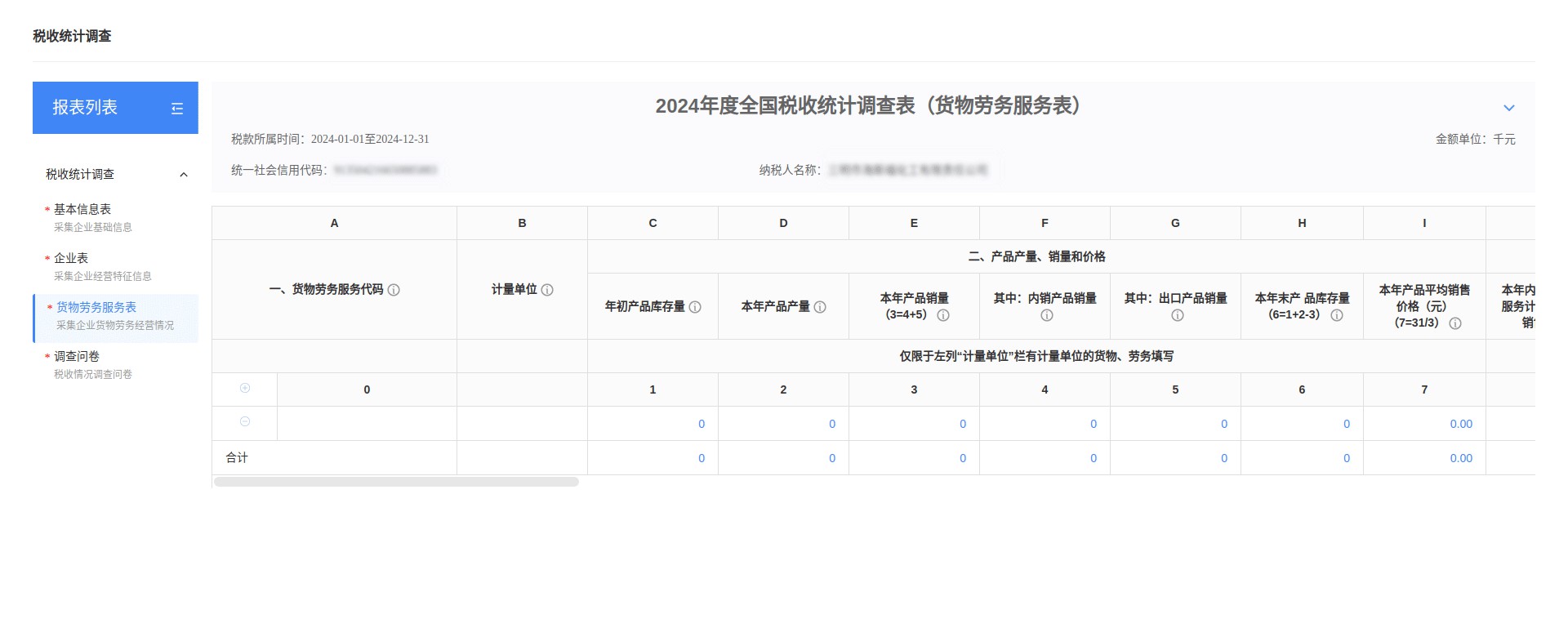Click the add row plus icon
The width and height of the screenshot is (1568, 632).
[245, 389]
